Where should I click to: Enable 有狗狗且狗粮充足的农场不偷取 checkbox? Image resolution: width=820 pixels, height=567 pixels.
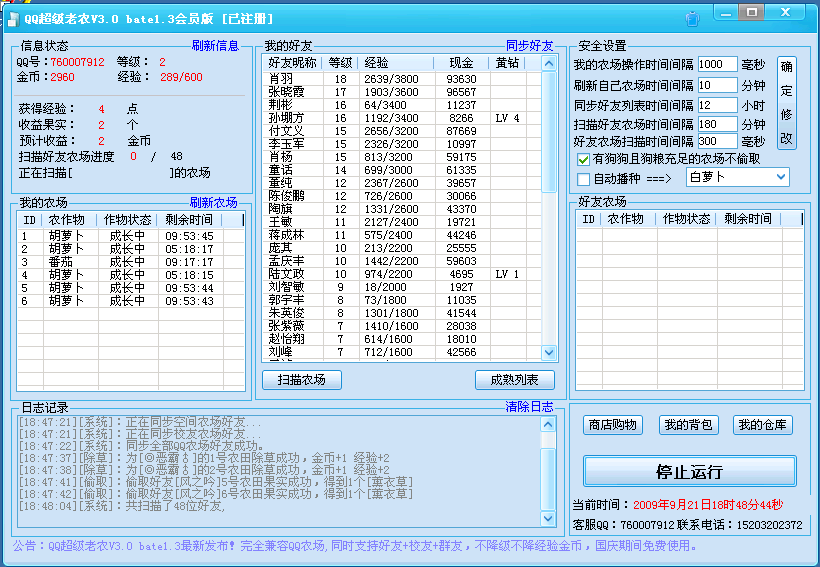pos(583,159)
